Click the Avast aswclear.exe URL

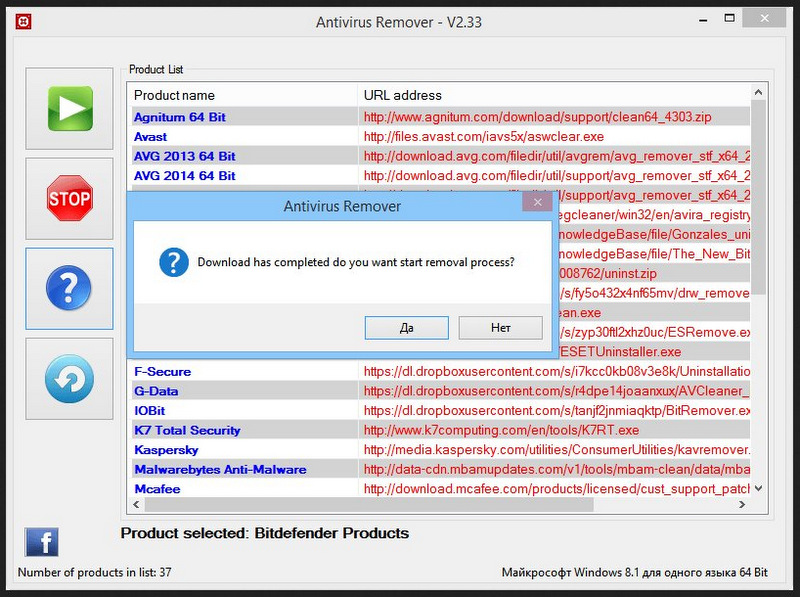pos(484,137)
